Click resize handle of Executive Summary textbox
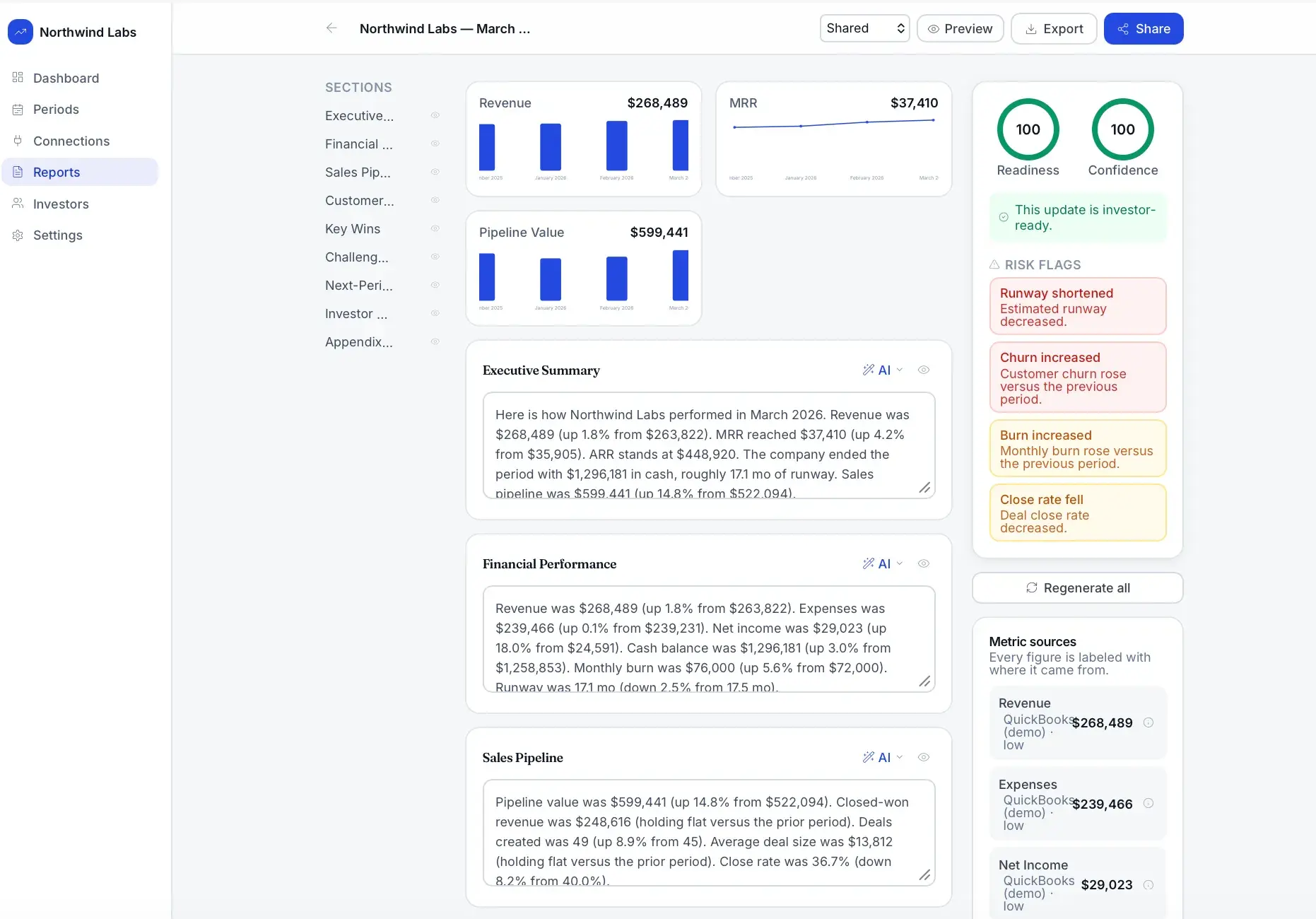Viewport: 1316px width, 919px height. 924,488
